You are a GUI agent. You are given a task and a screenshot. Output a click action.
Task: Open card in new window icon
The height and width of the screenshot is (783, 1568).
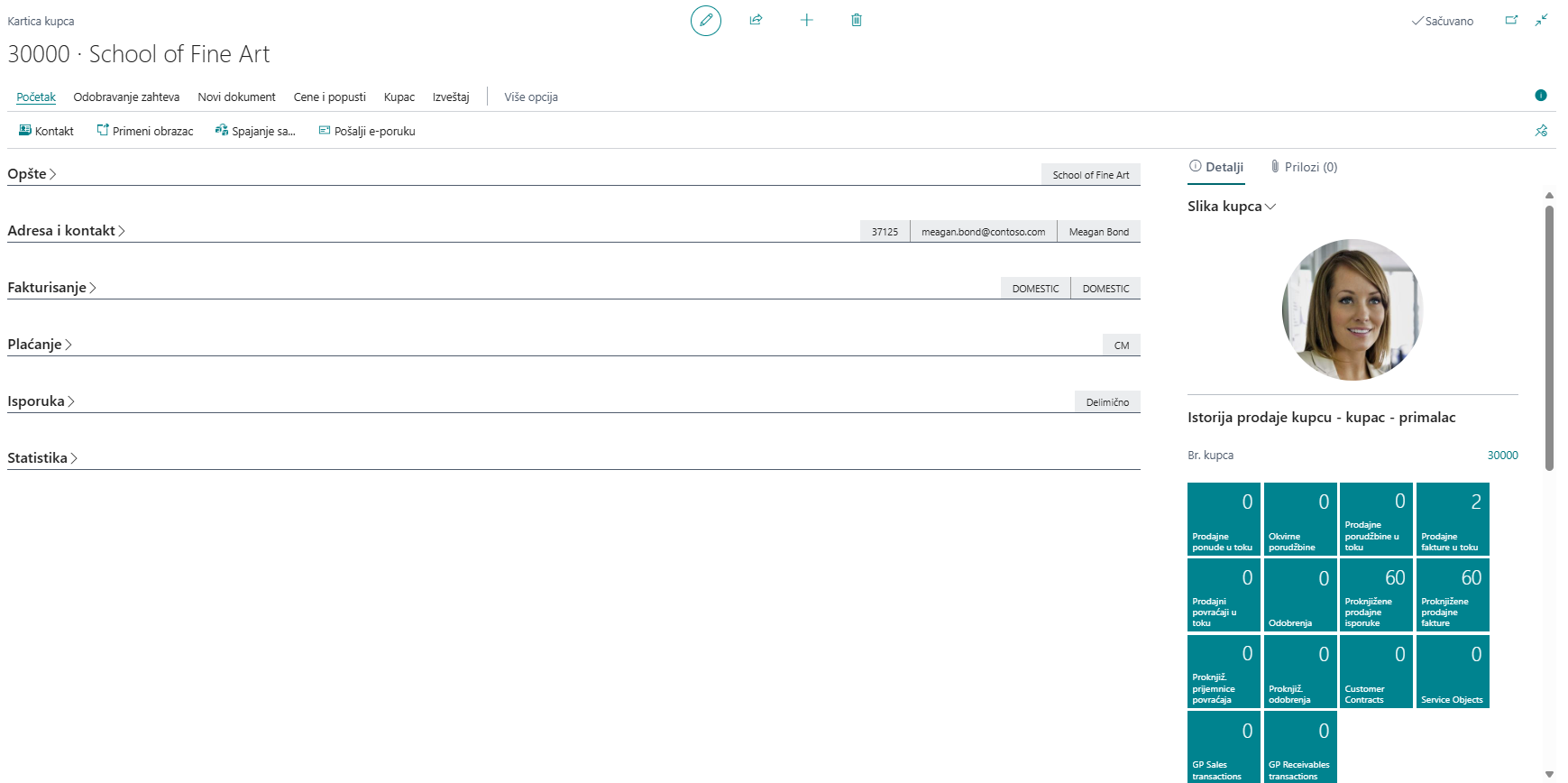1511,20
